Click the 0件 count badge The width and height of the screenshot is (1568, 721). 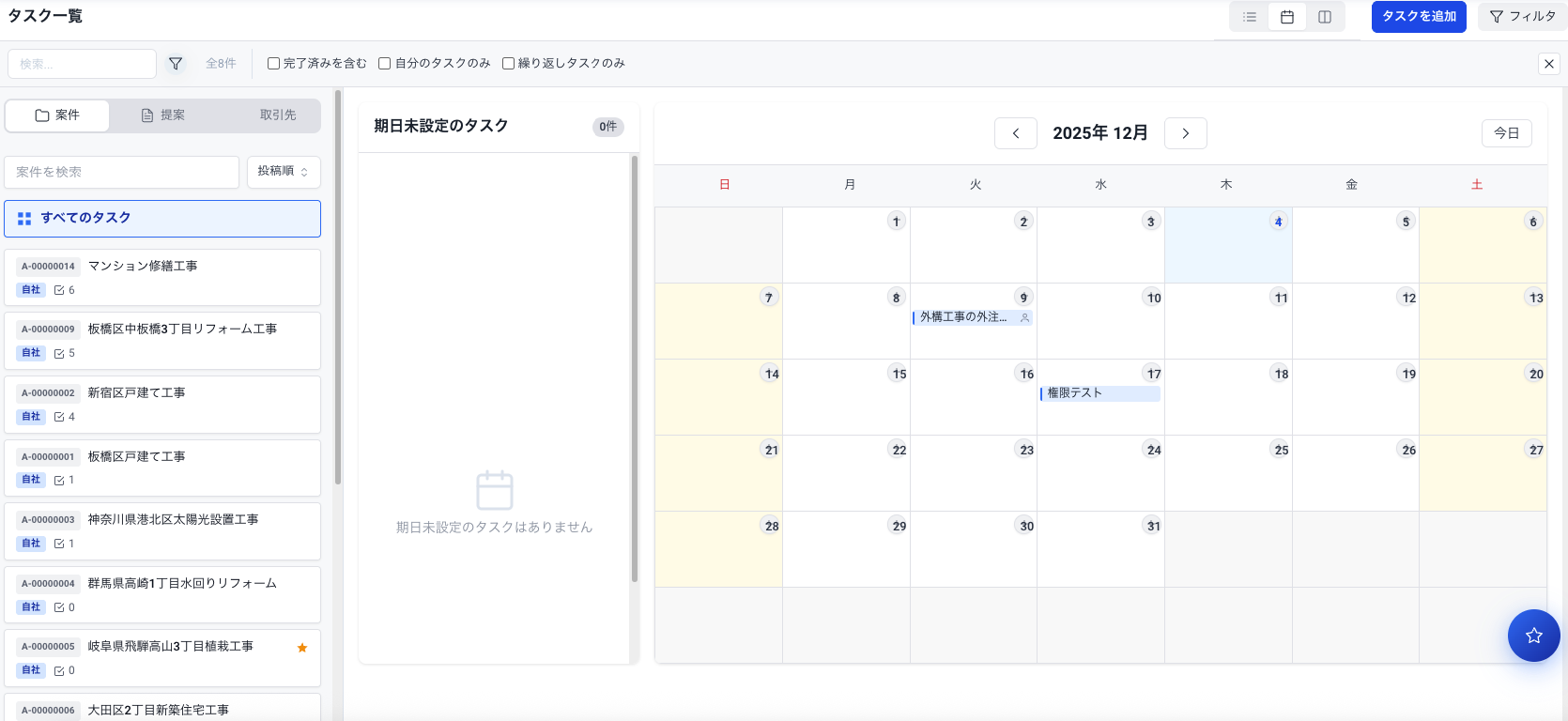[x=608, y=127]
